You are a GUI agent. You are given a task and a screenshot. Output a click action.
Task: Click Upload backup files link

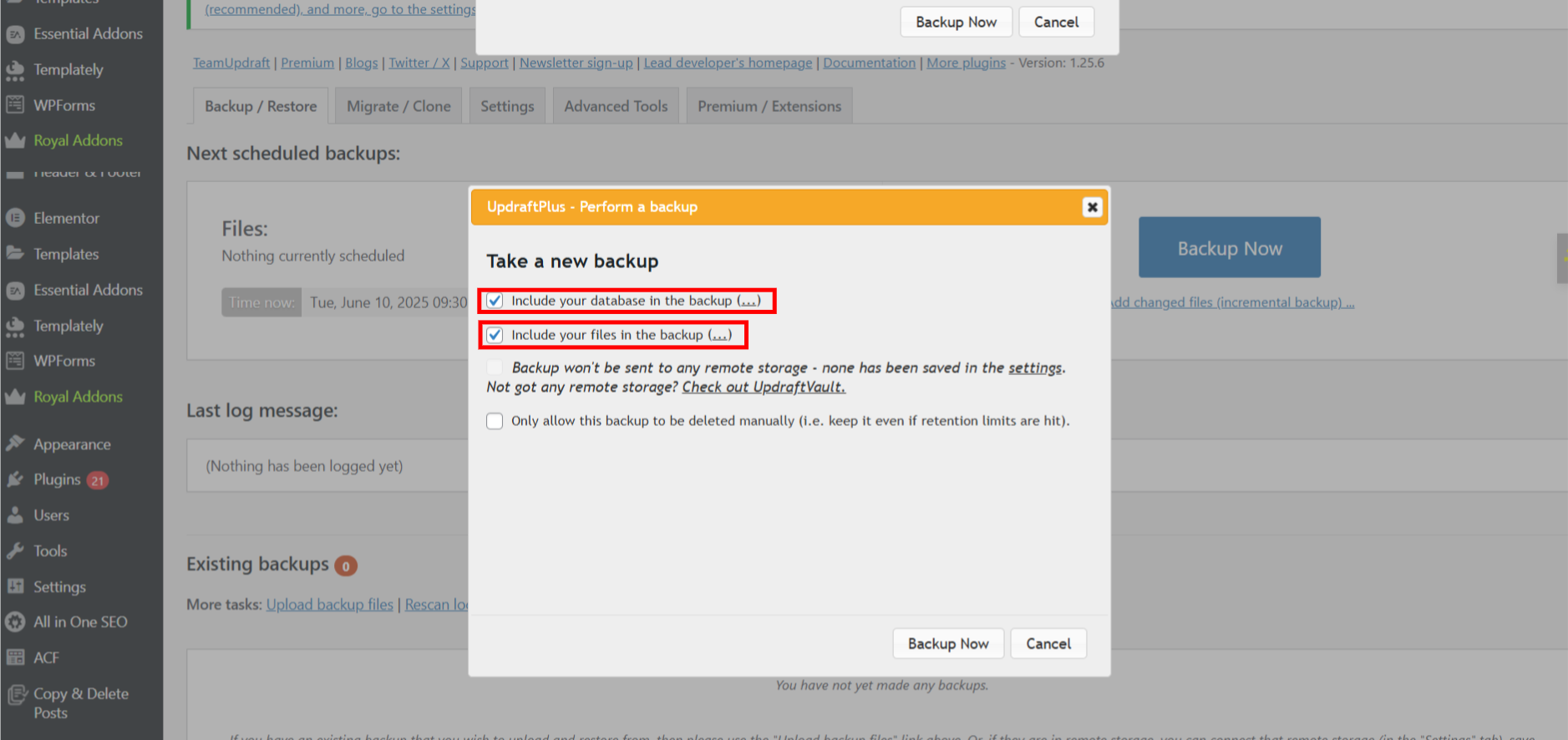[330, 605]
